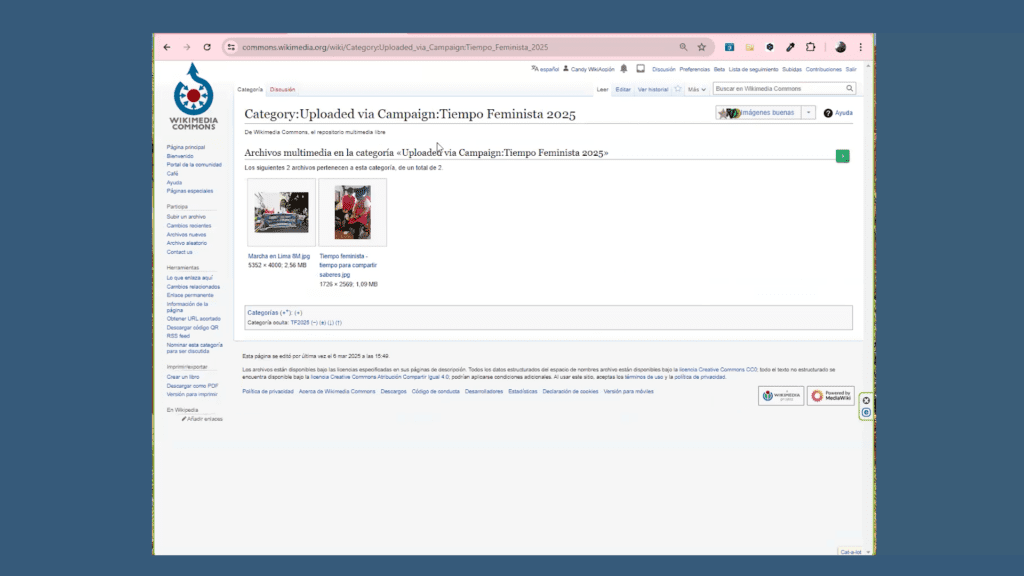
Task: Click Descargar como PDF link
Action: (193, 386)
